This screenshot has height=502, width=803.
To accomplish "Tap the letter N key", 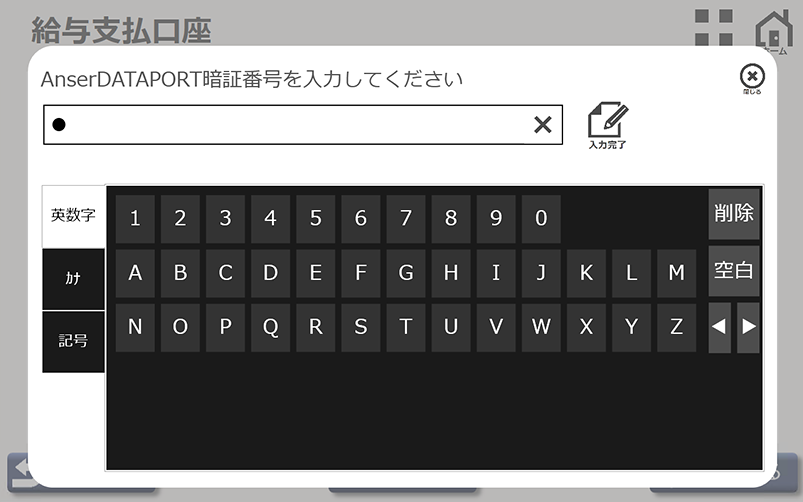I will pyautogui.click(x=135, y=327).
